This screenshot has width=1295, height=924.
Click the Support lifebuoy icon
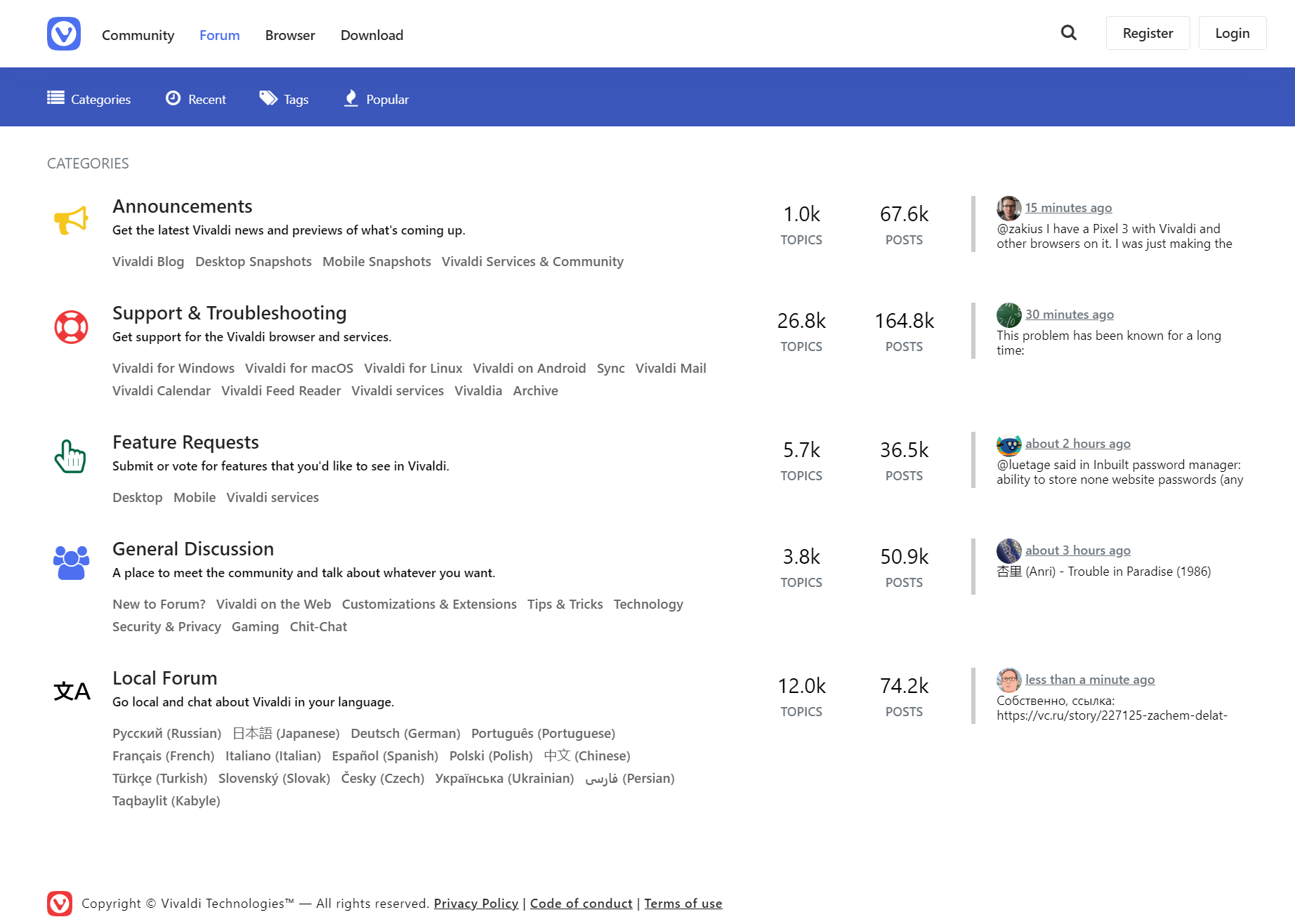click(x=71, y=327)
